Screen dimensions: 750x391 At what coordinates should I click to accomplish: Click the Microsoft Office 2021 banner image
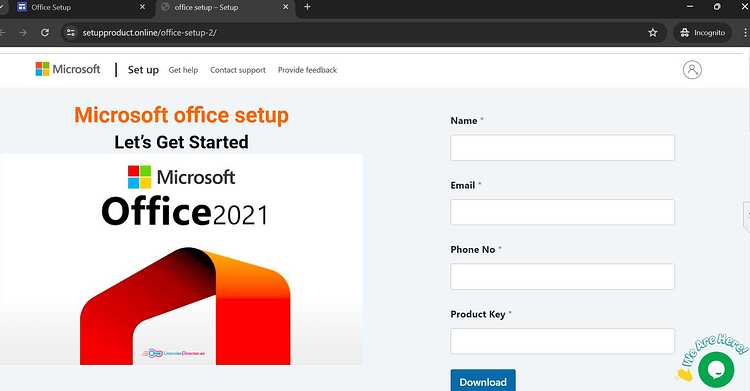181,260
